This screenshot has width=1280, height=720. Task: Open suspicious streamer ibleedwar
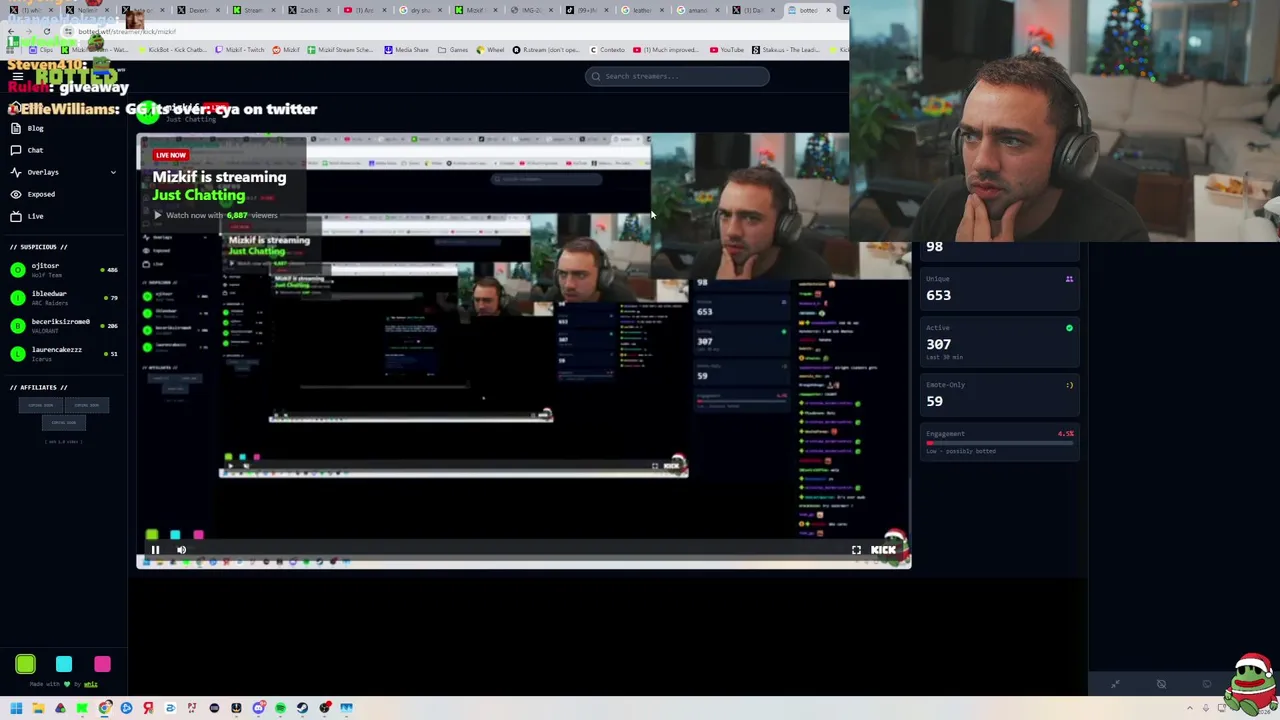tap(64, 297)
